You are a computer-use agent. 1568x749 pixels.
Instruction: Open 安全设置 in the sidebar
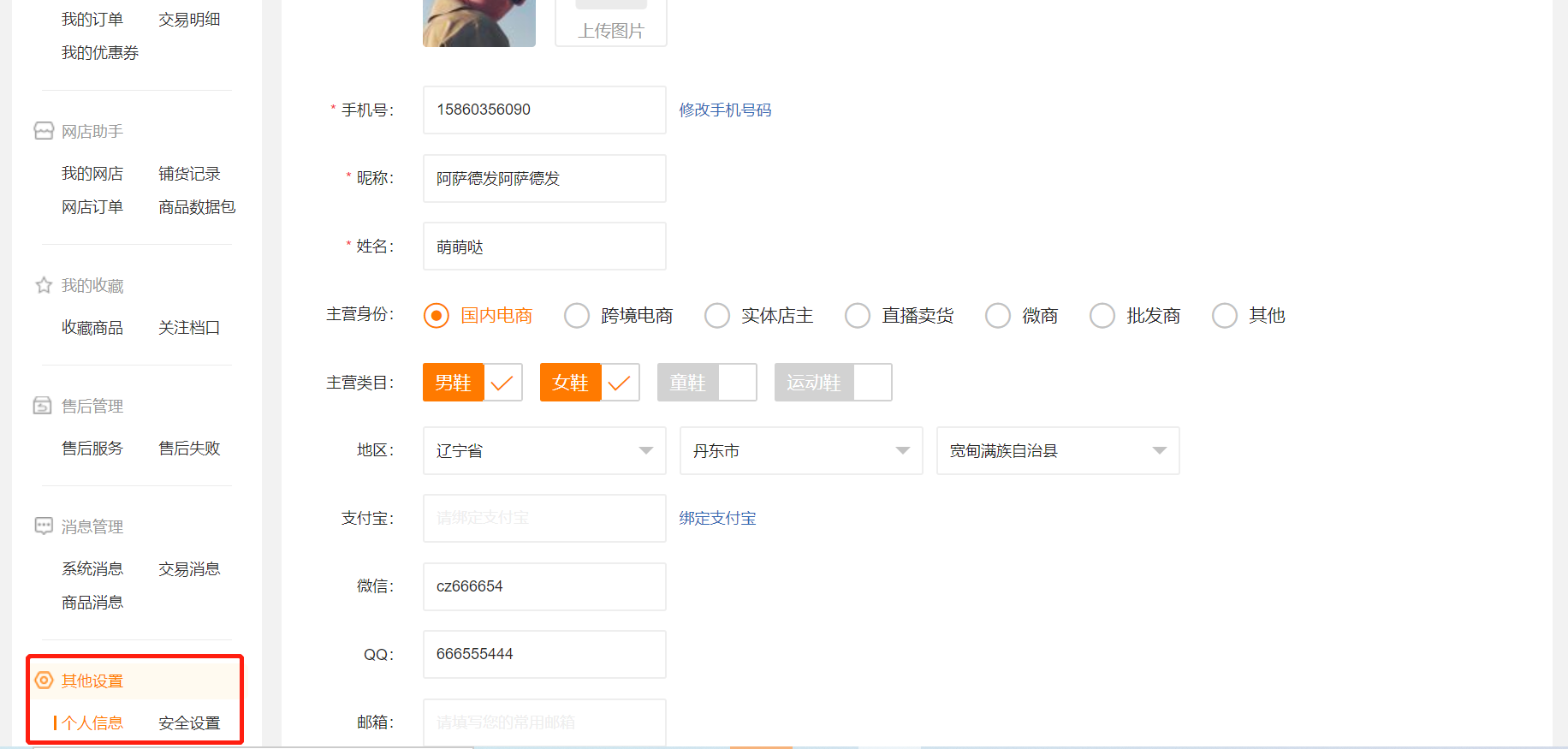pos(189,723)
